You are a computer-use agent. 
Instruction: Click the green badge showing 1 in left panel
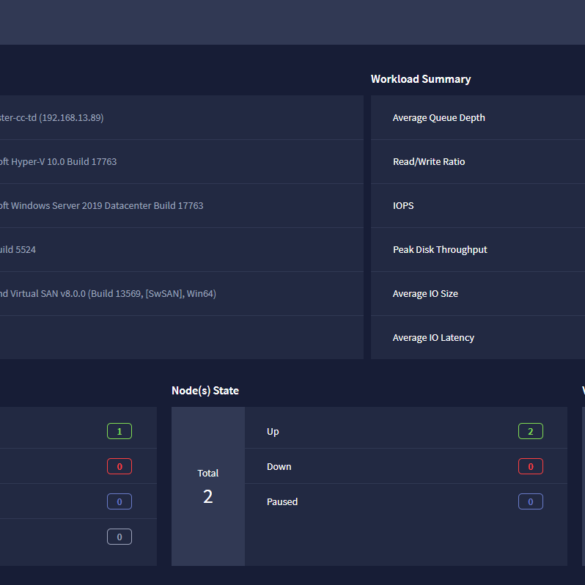coord(119,431)
